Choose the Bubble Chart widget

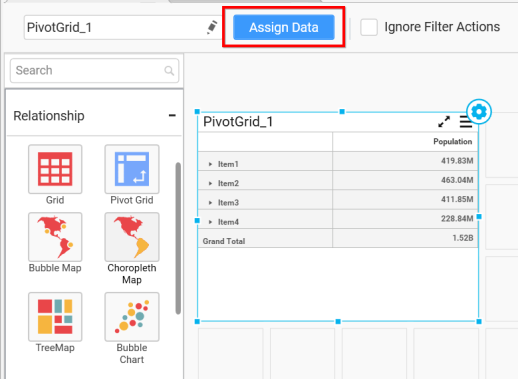click(132, 317)
